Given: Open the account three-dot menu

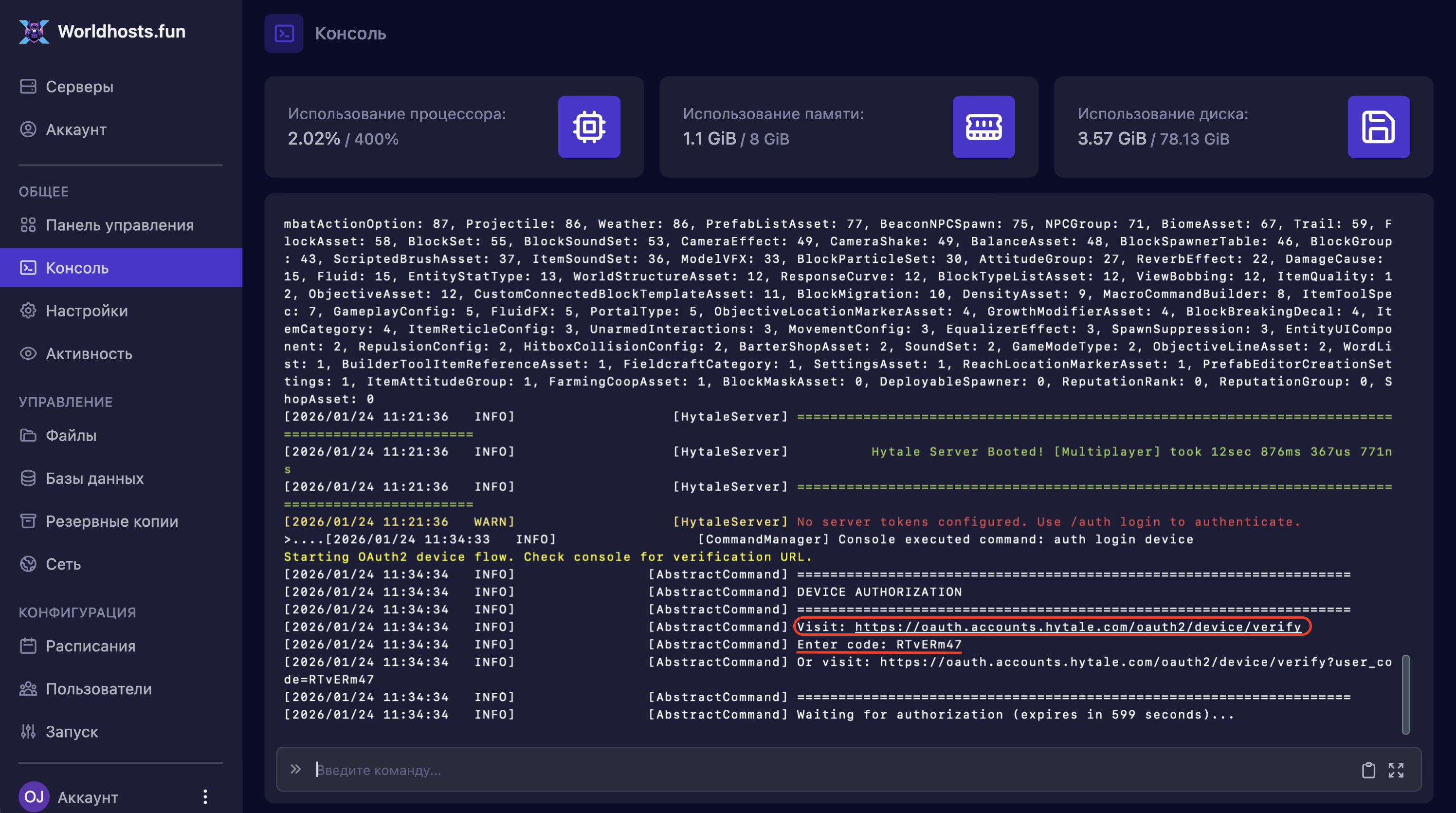Looking at the screenshot, I should click(x=205, y=796).
